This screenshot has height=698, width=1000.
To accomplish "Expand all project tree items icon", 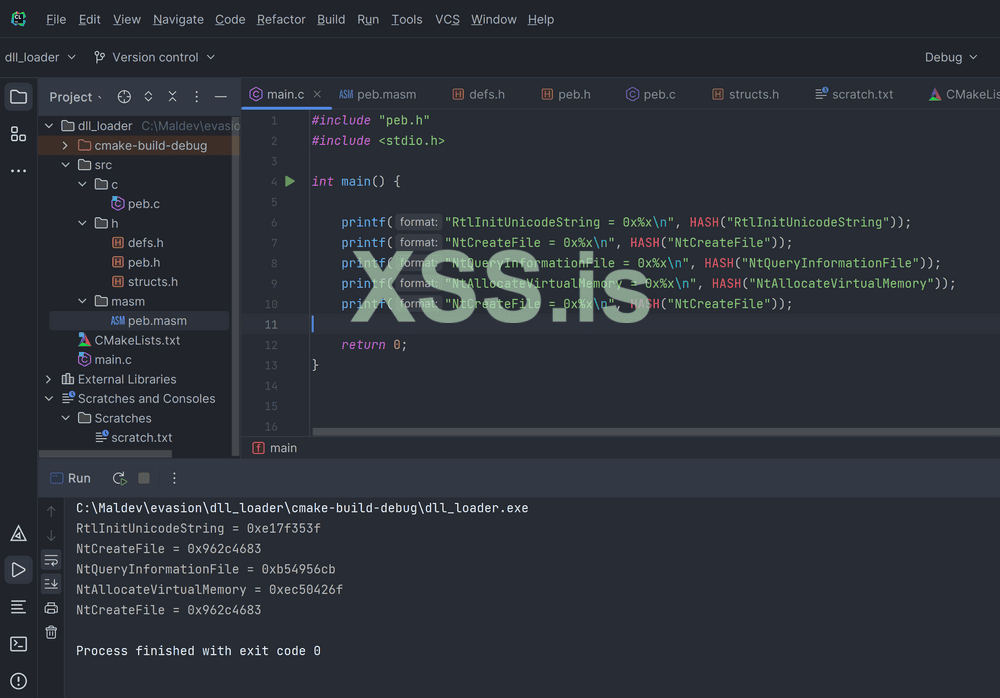I will point(148,96).
